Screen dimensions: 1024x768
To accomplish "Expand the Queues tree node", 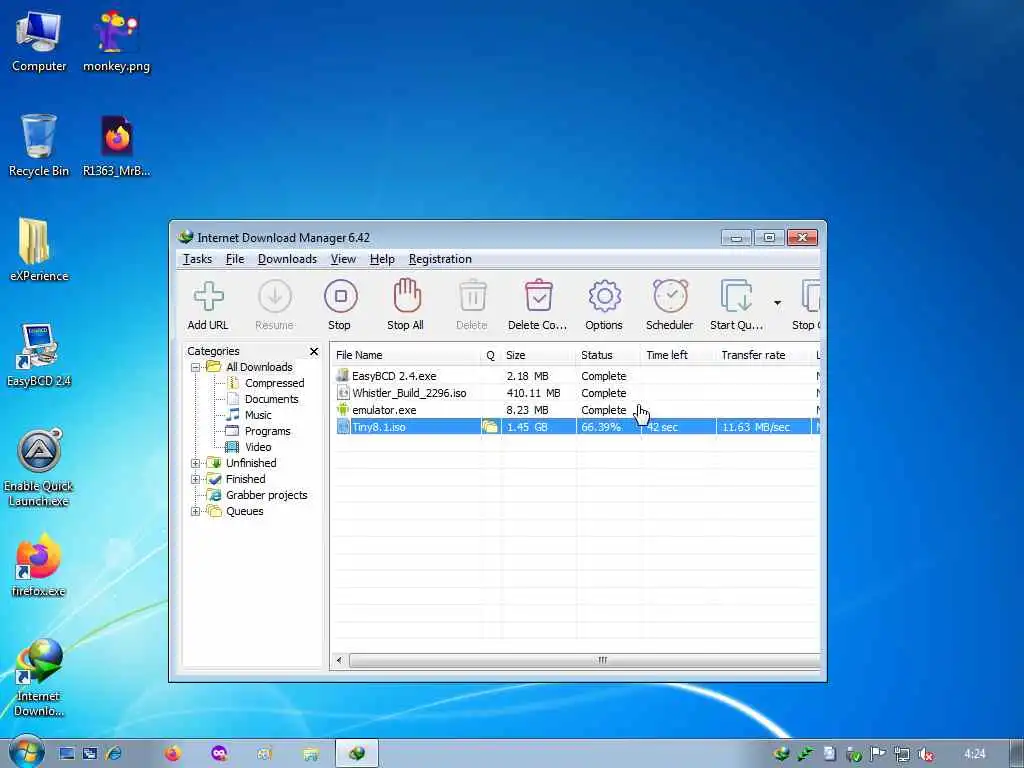I will point(195,511).
